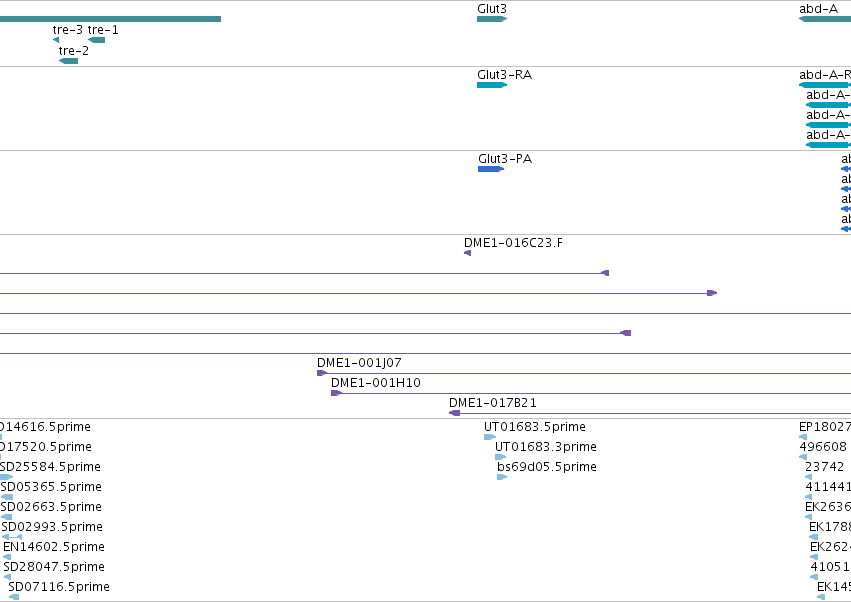
Task: Click the tre-3 gene label
Action: 68,30
